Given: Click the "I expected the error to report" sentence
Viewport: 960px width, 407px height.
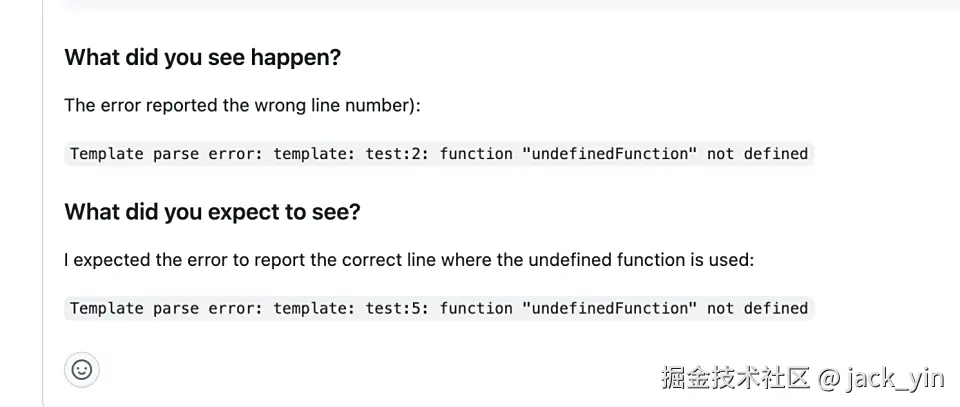Looking at the screenshot, I should [x=190, y=260].
